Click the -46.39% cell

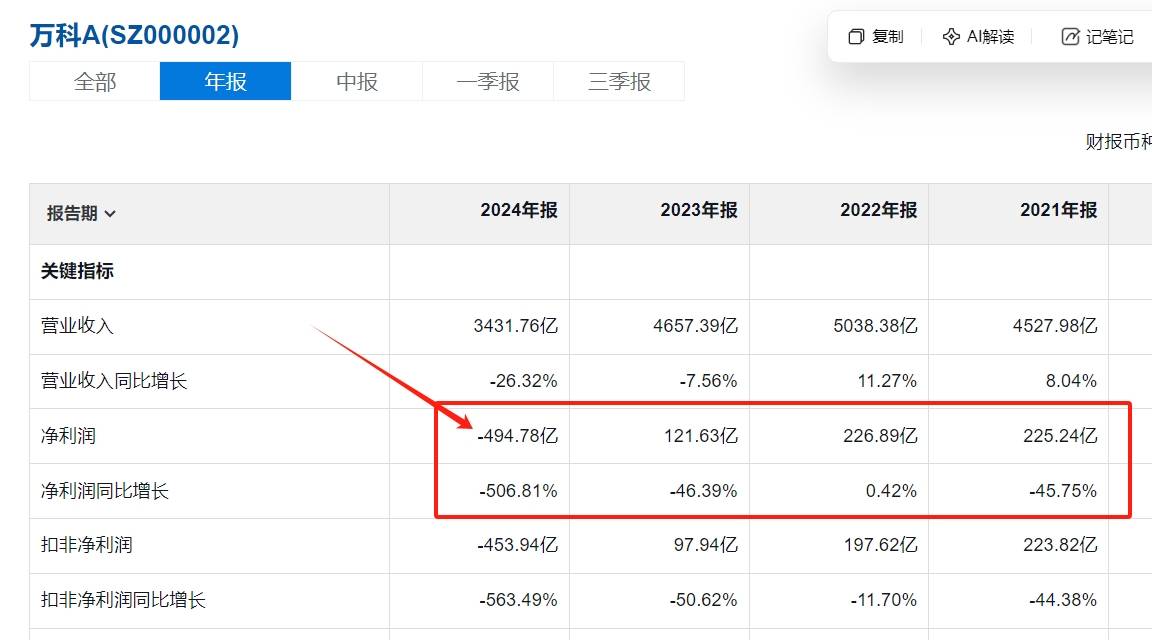[704, 491]
